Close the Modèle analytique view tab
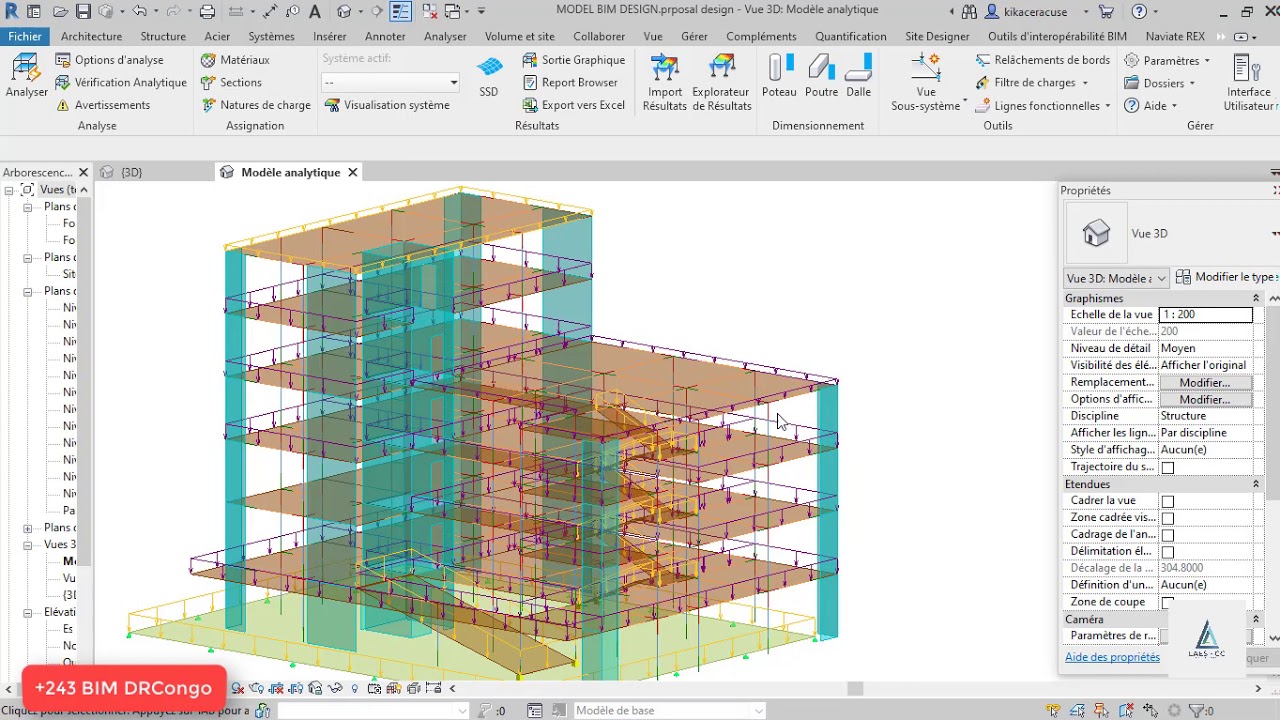1280x720 pixels. 352,172
